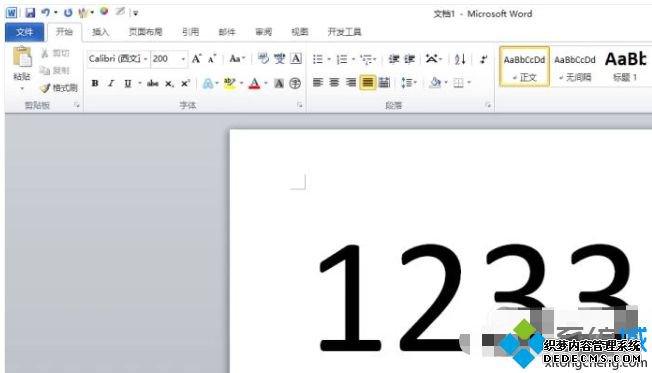Select Align Text Right
The height and width of the screenshot is (373, 652).
[x=351, y=82]
